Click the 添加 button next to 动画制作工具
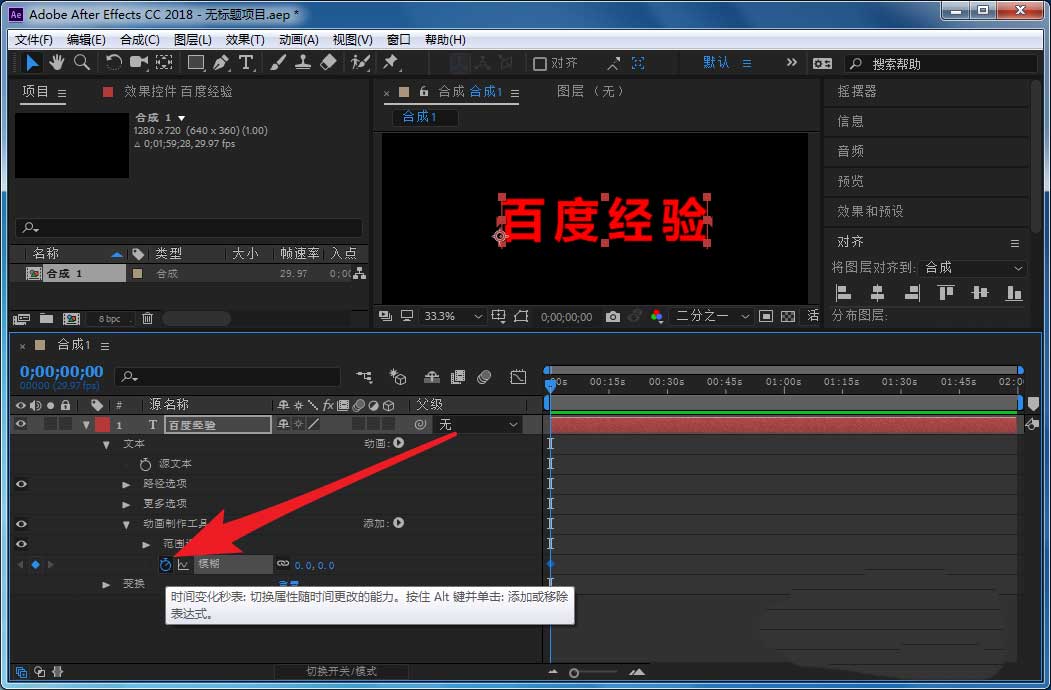The height and width of the screenshot is (690, 1051). [400, 524]
